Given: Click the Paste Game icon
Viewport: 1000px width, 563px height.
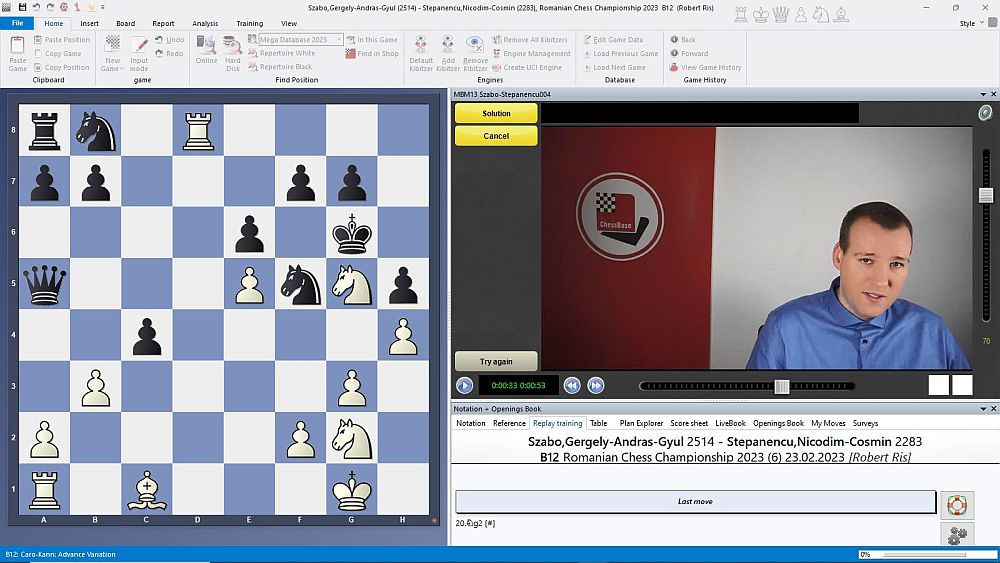Looking at the screenshot, I should pyautogui.click(x=18, y=52).
